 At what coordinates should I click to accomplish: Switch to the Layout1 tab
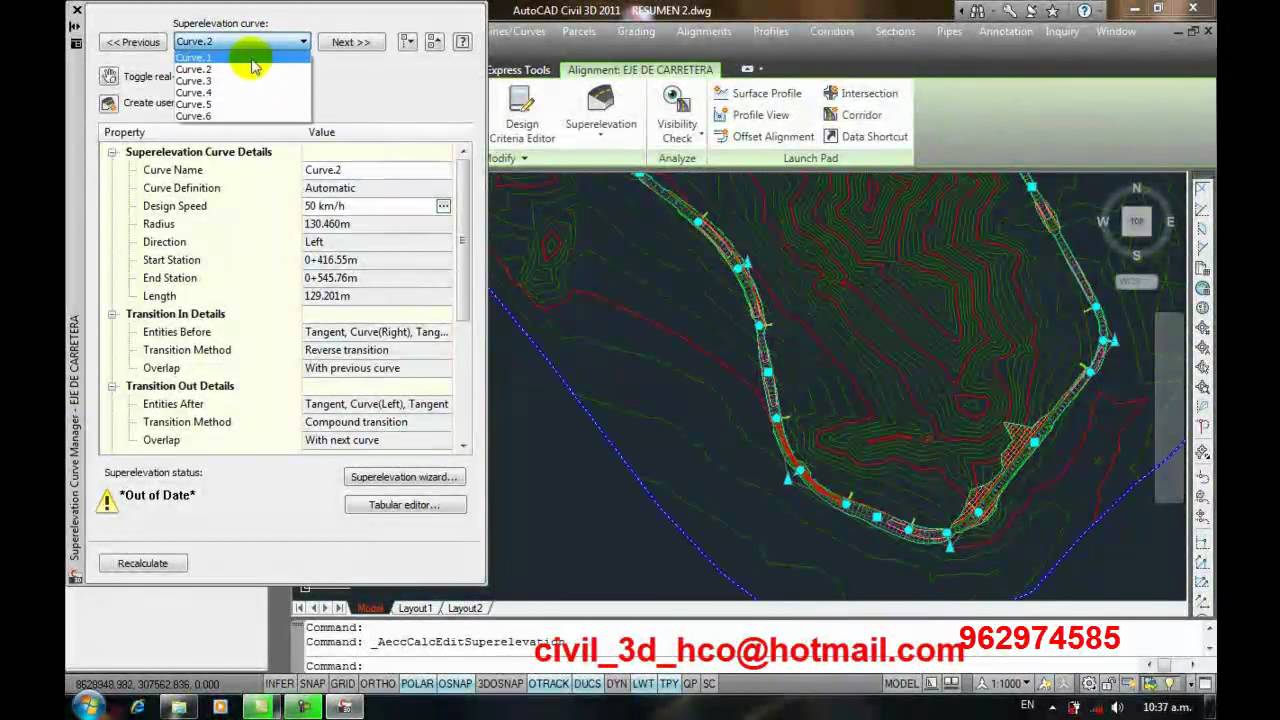coord(415,608)
